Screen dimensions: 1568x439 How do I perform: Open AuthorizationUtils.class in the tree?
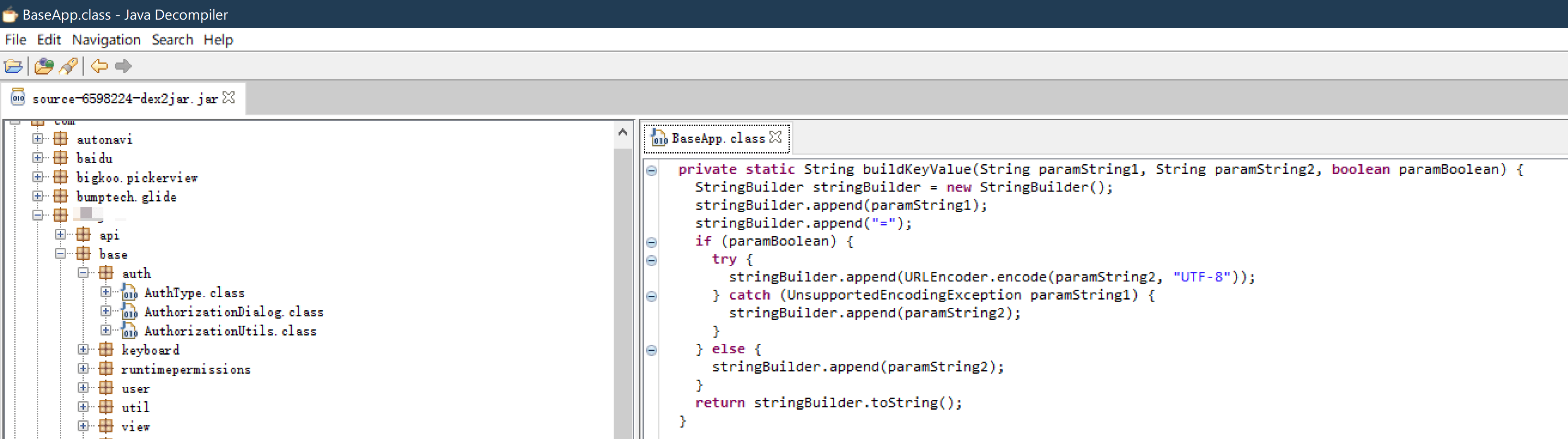(x=230, y=331)
